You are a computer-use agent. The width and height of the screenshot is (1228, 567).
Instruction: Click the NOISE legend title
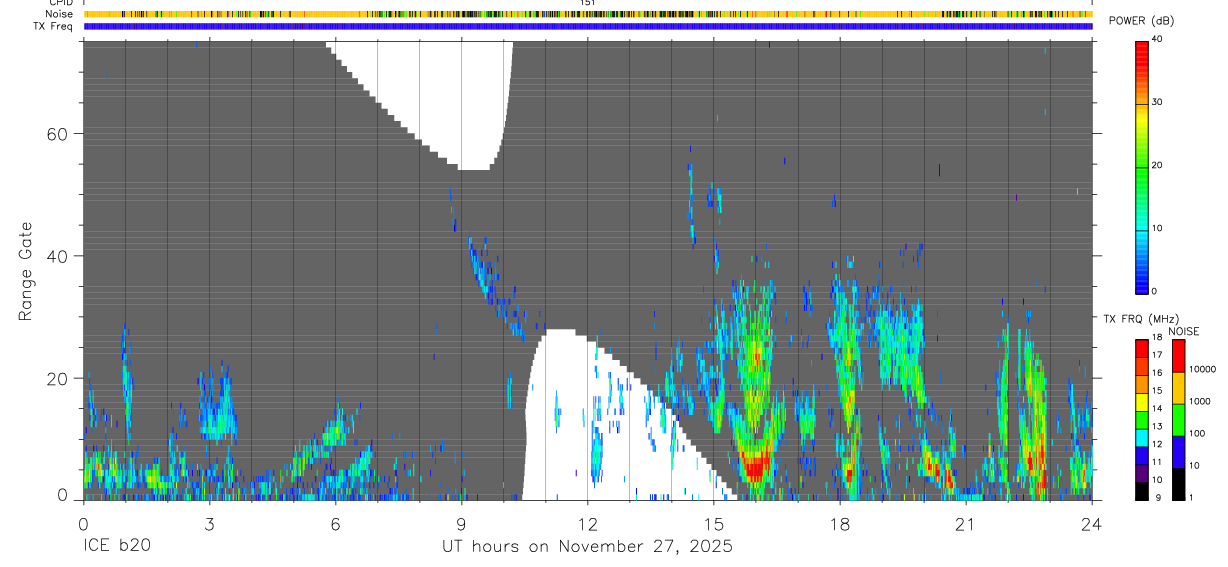(x=1184, y=331)
